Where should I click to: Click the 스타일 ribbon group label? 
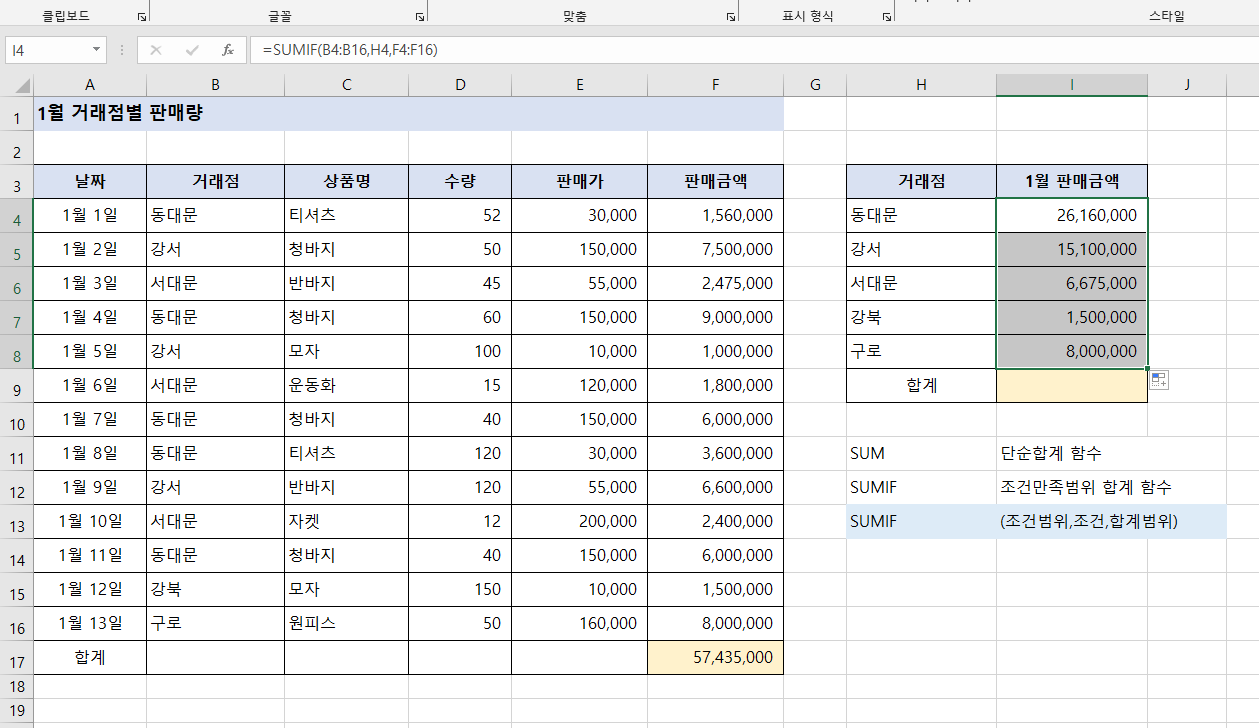(1166, 17)
